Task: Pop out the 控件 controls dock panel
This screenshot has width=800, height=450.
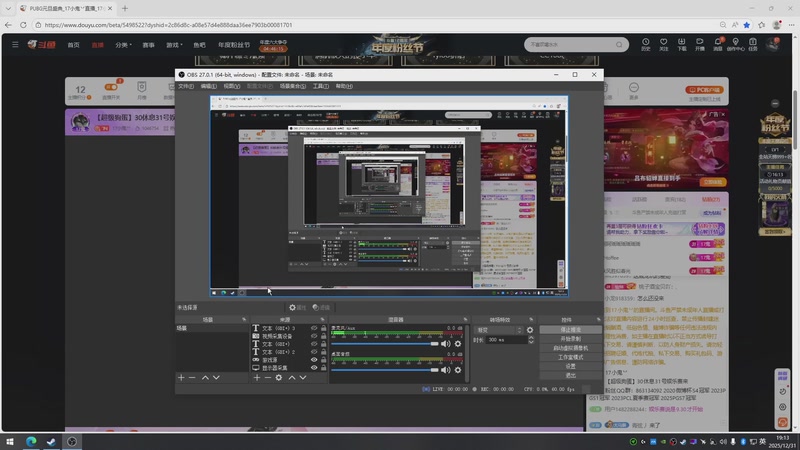Action: [x=598, y=319]
